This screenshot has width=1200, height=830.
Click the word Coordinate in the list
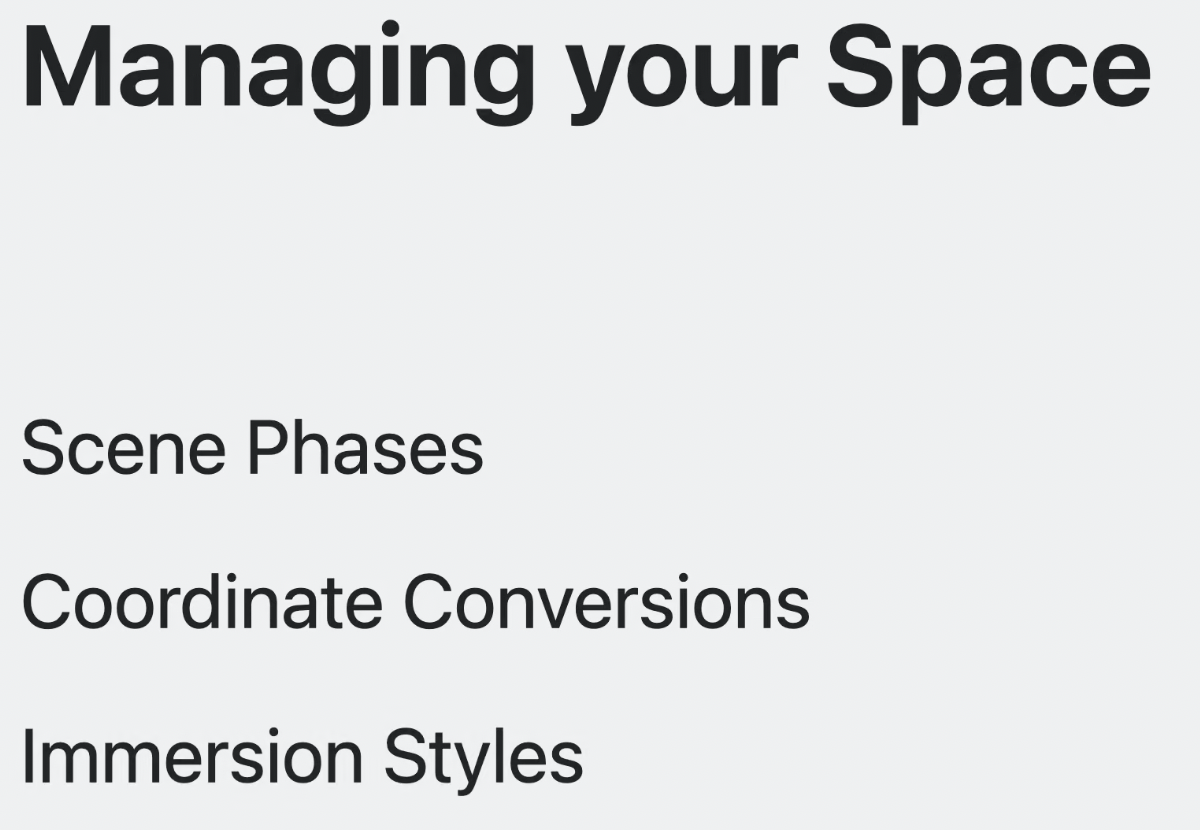click(x=202, y=602)
